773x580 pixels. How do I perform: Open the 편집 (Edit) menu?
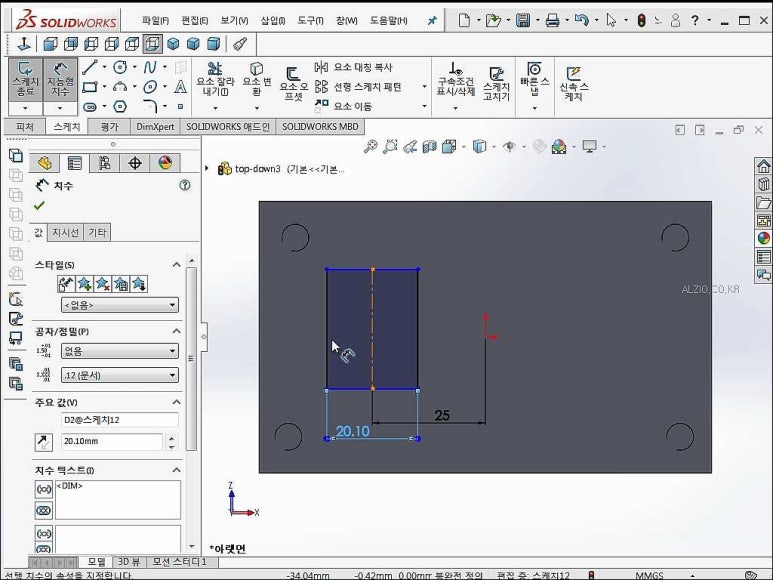(x=195, y=20)
